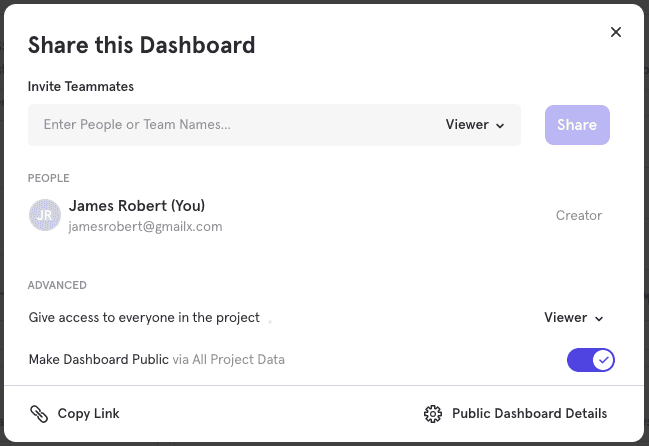
Task: Click the chevron next to the project Viewer role
Action: click(600, 319)
